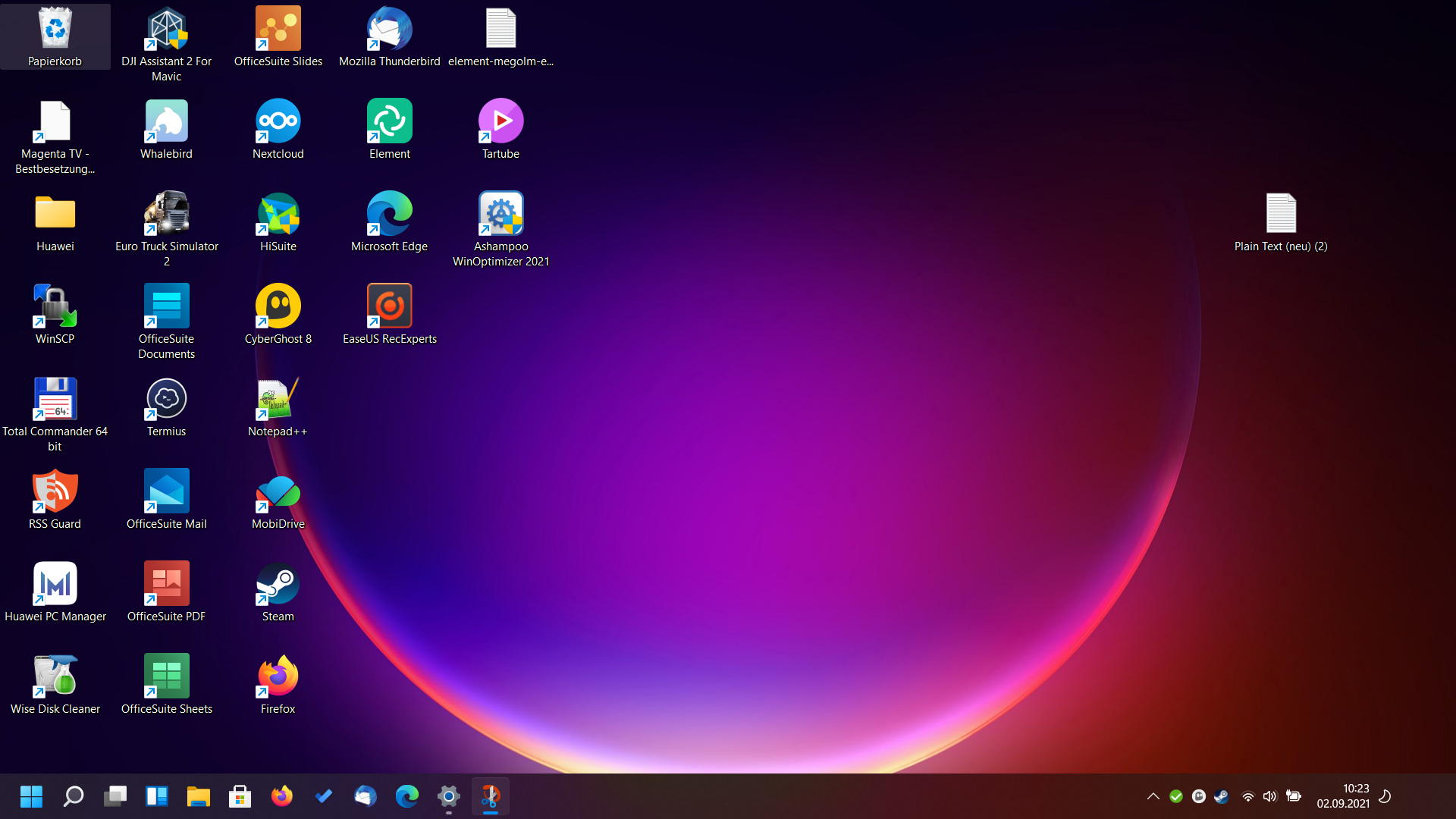Image resolution: width=1456 pixels, height=819 pixels.
Task: Open the Widgets panel in taskbar
Action: [x=156, y=796]
